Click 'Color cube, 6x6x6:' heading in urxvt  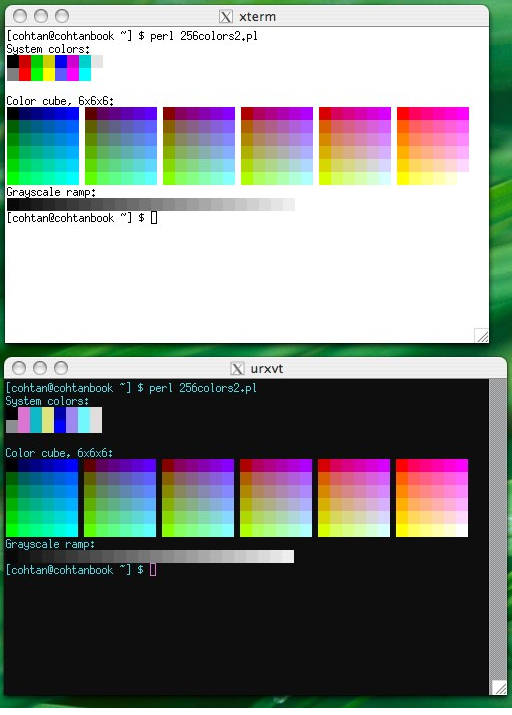pyautogui.click(x=59, y=453)
